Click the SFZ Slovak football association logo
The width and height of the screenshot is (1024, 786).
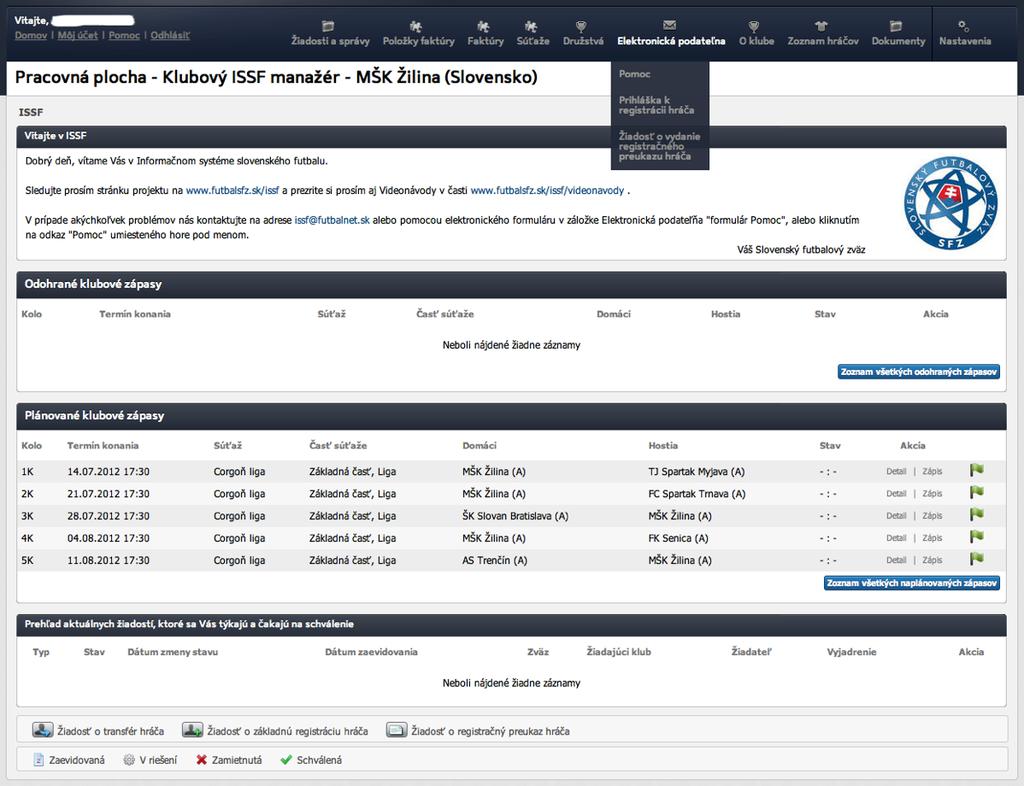click(951, 203)
